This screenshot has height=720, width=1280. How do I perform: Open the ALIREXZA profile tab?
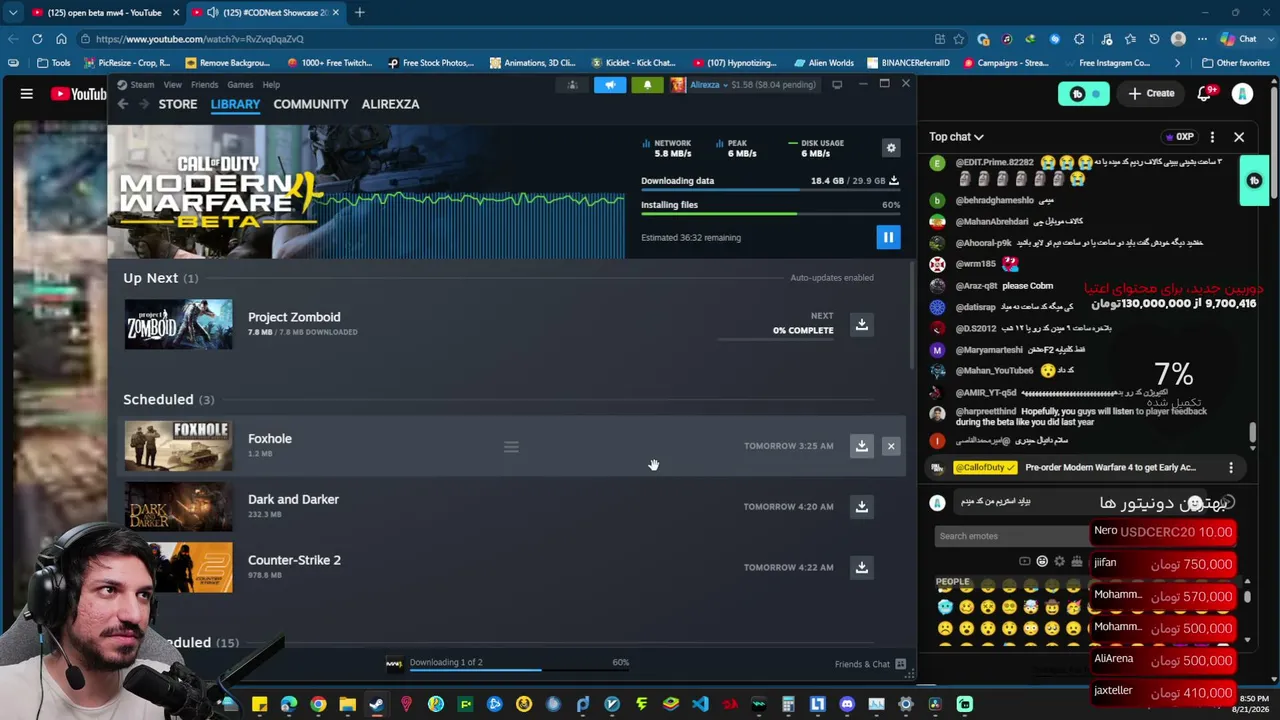[390, 104]
